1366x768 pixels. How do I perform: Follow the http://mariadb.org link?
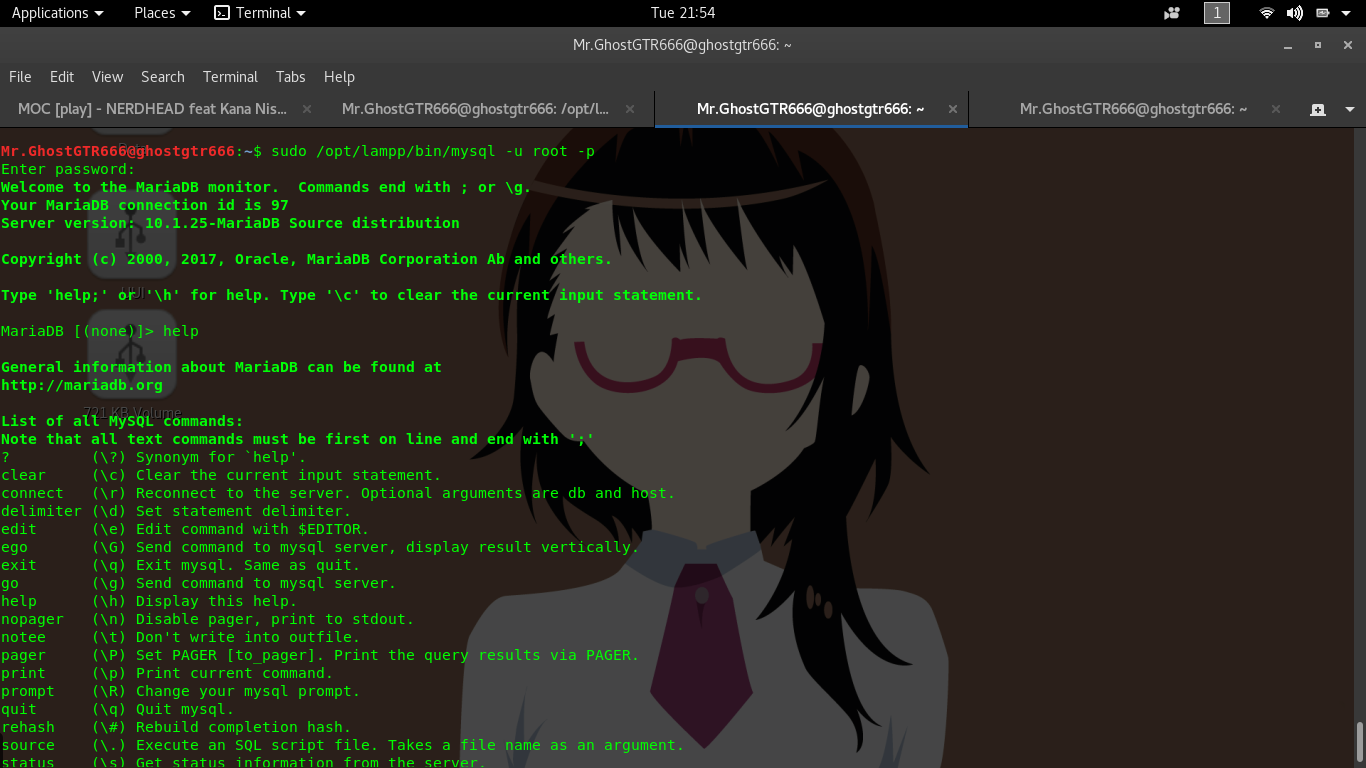click(81, 385)
